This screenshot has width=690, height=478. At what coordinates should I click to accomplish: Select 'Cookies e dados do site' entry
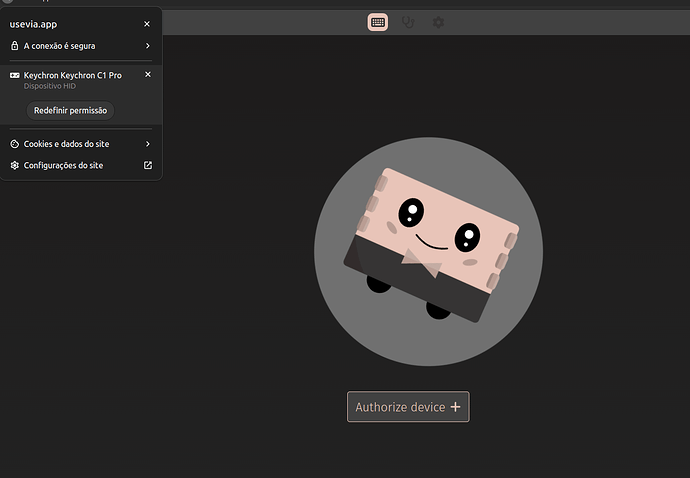pyautogui.click(x=66, y=144)
